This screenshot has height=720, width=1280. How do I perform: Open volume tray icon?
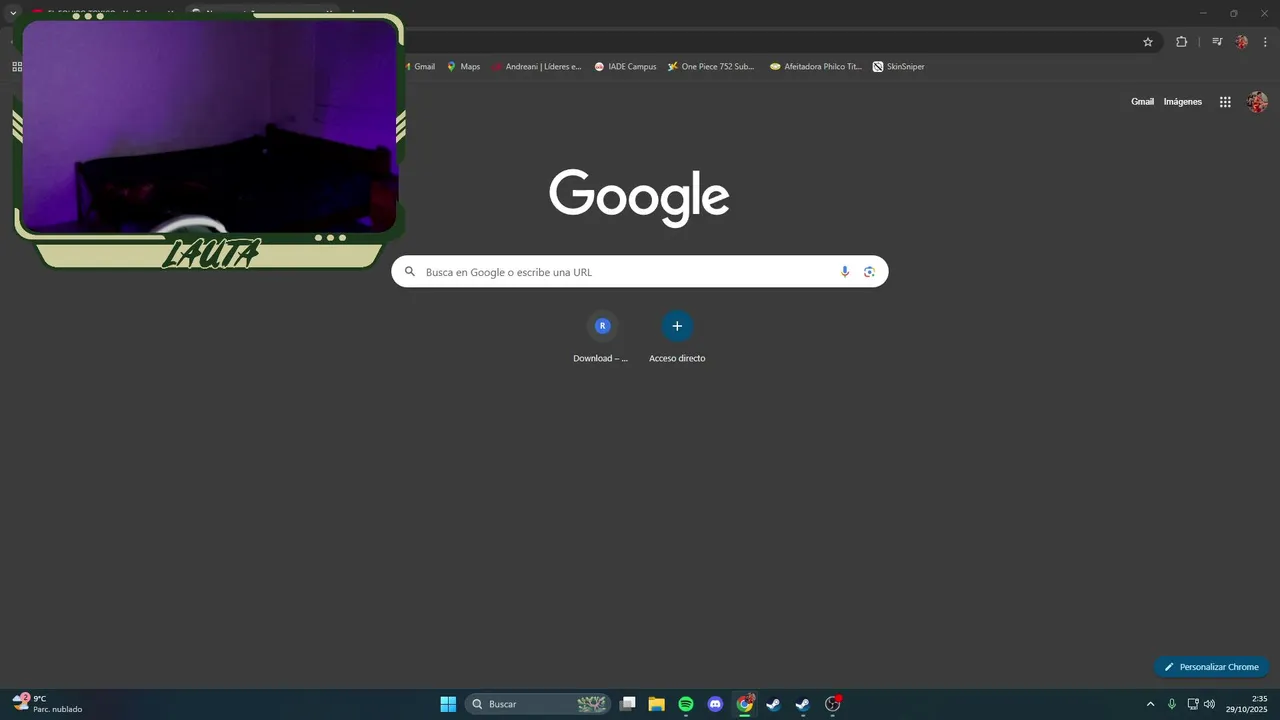coord(1210,704)
